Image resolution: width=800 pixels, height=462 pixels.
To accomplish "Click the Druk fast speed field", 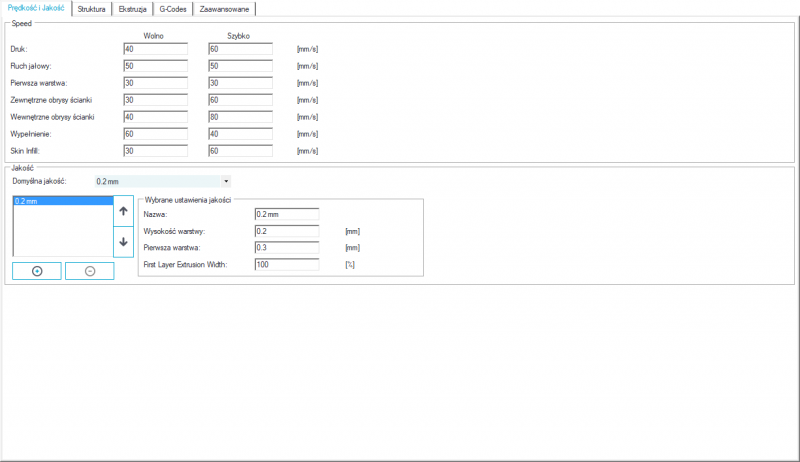I will pyautogui.click(x=240, y=48).
